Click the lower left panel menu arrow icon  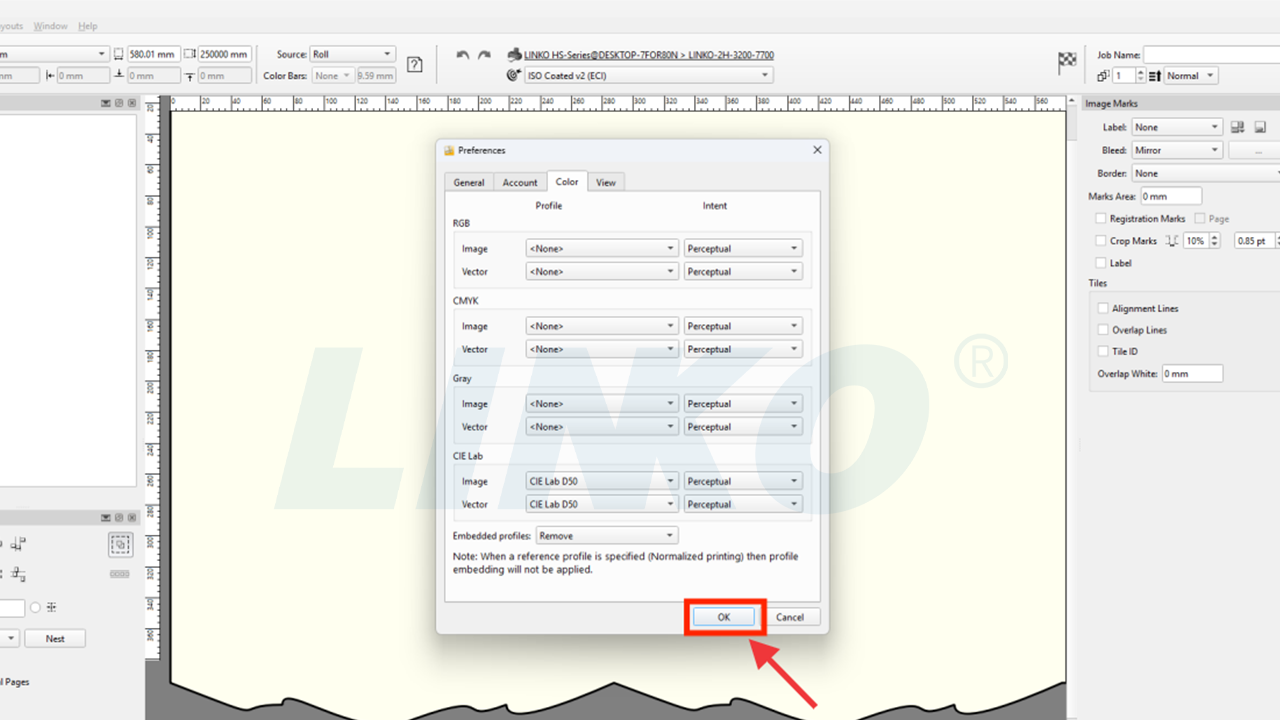(106, 517)
